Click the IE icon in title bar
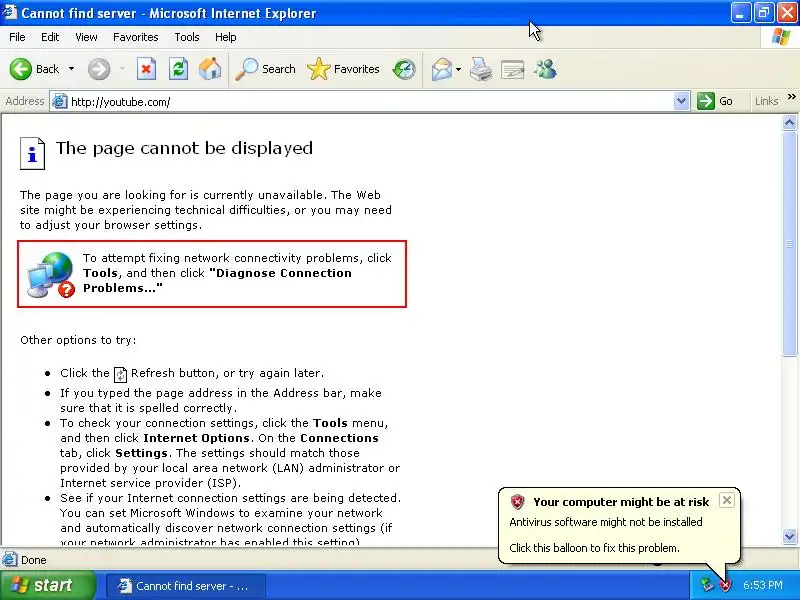This screenshot has width=800, height=600. tap(10, 12)
